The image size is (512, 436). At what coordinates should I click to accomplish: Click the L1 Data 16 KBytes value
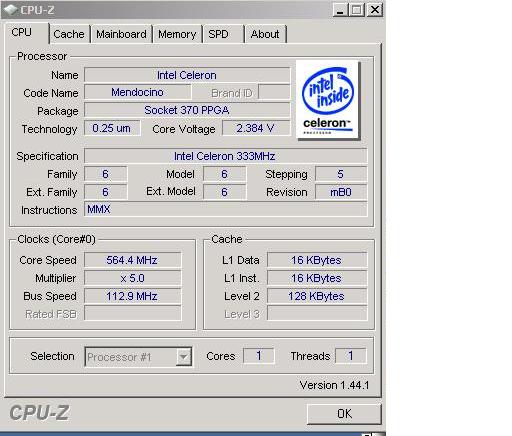(317, 260)
